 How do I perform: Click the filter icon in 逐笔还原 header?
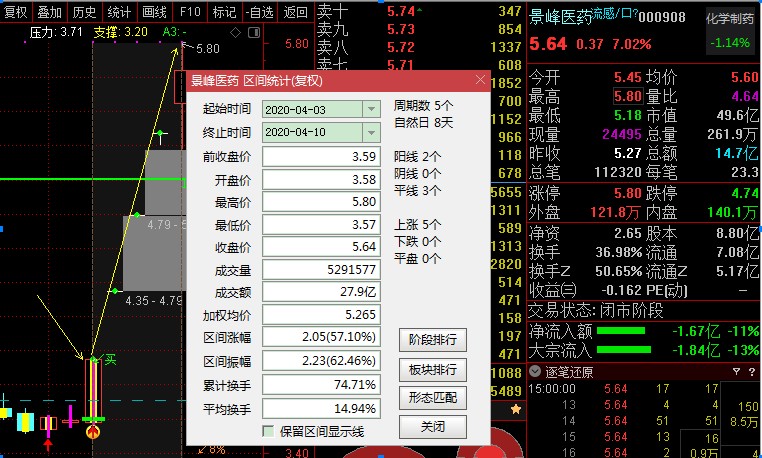(x=736, y=372)
